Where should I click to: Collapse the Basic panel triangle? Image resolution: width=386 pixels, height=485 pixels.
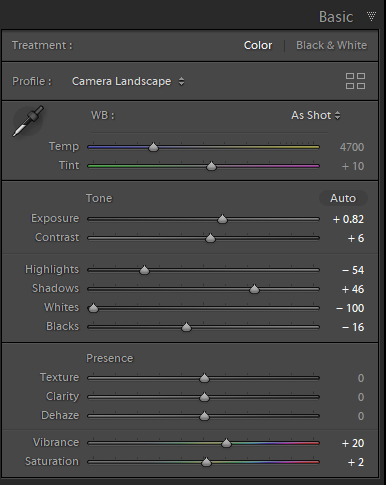(371, 16)
